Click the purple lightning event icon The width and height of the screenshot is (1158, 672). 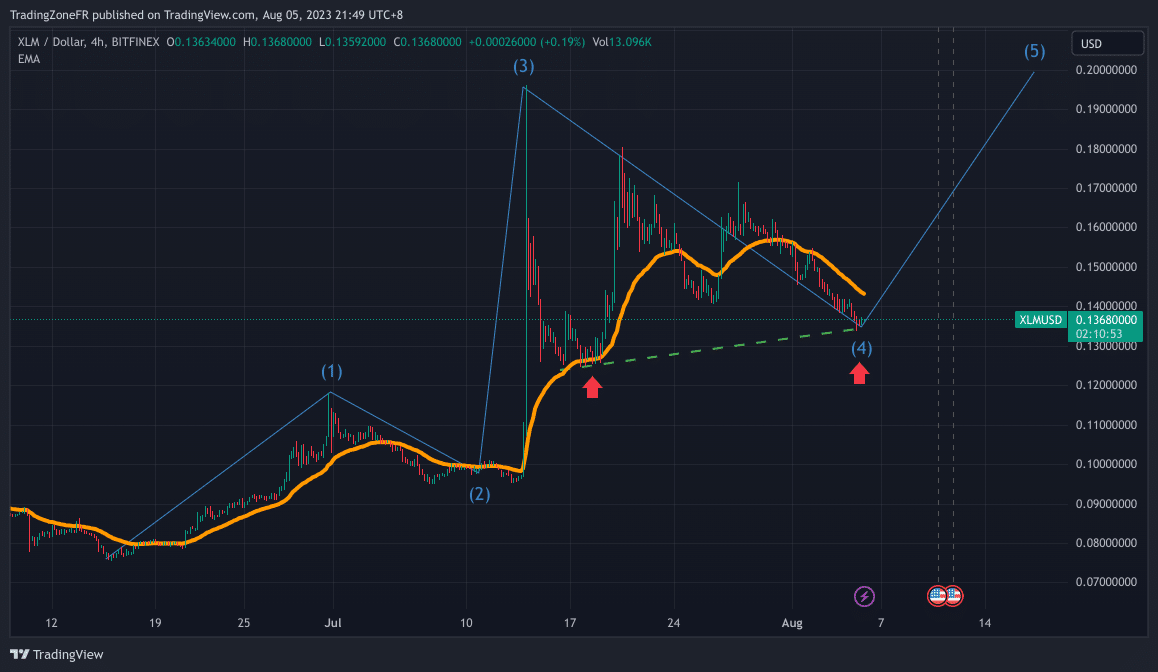[864, 596]
